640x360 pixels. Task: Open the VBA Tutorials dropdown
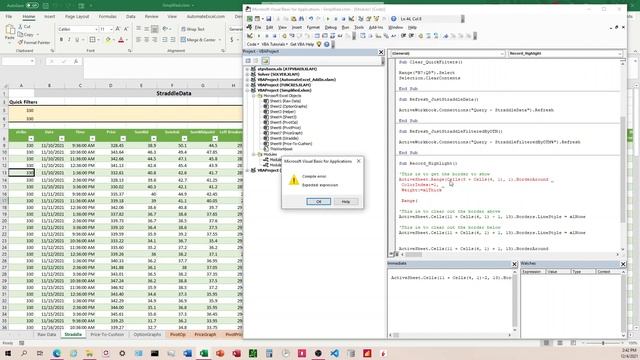point(274,44)
